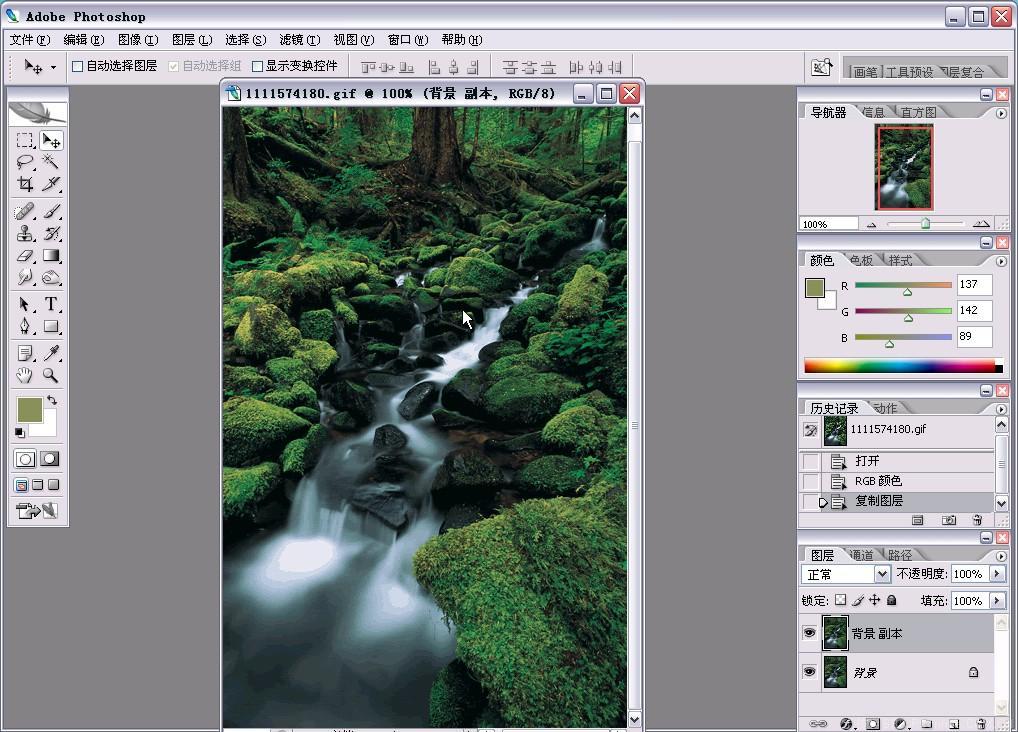Open the 画笔 tab in palette well
The width and height of the screenshot is (1018, 732).
click(x=865, y=72)
